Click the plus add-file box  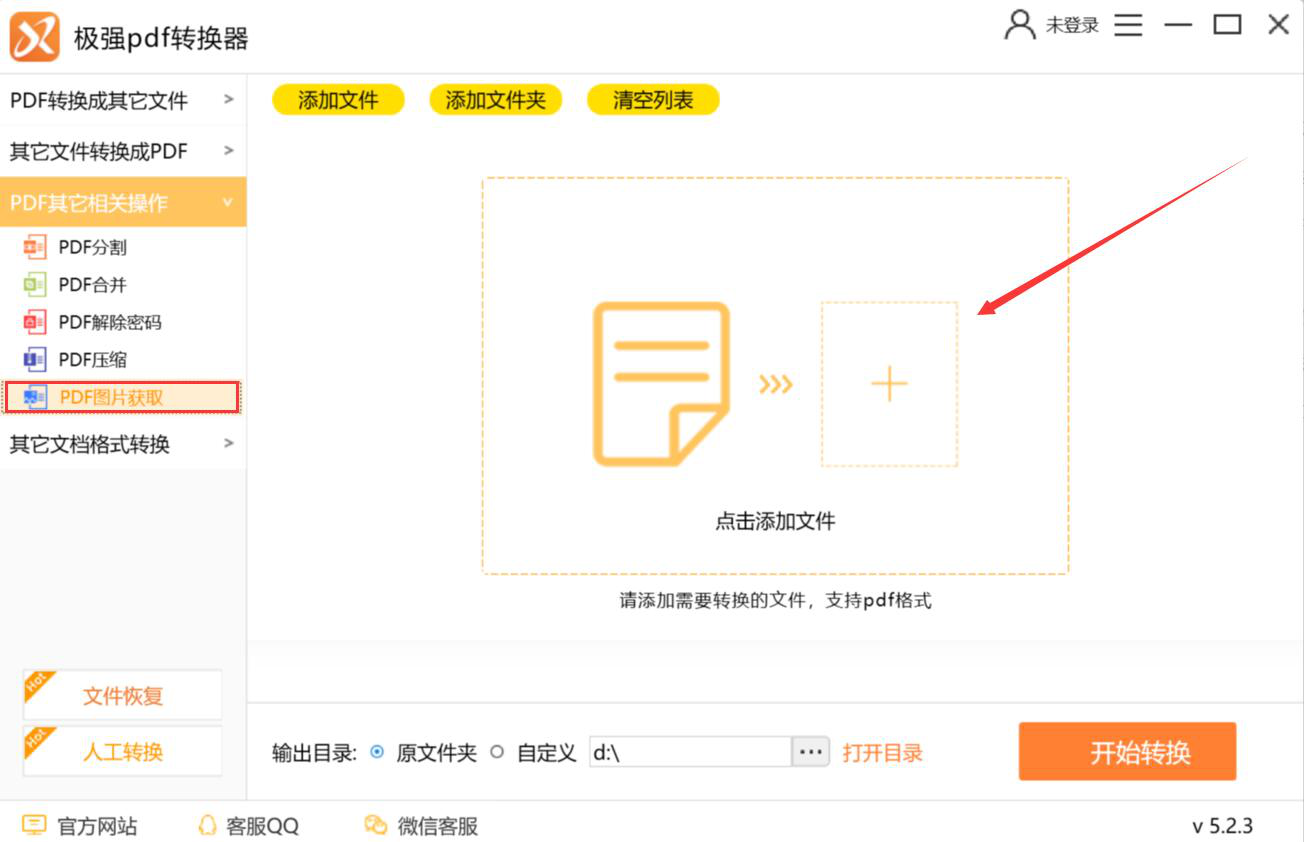coord(889,384)
